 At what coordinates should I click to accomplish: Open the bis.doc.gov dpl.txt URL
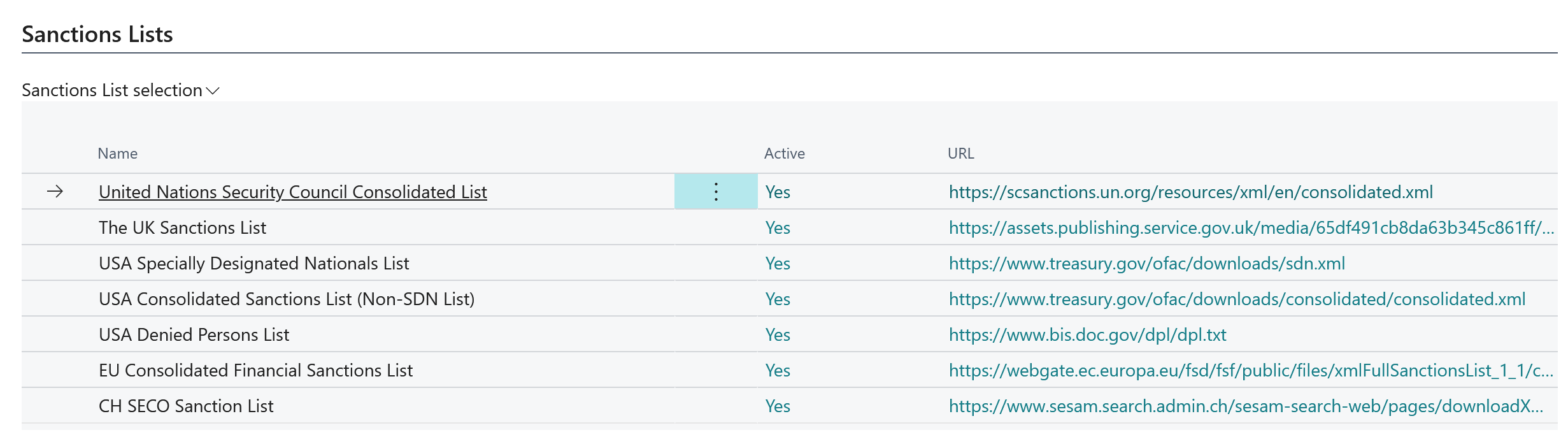1087,334
